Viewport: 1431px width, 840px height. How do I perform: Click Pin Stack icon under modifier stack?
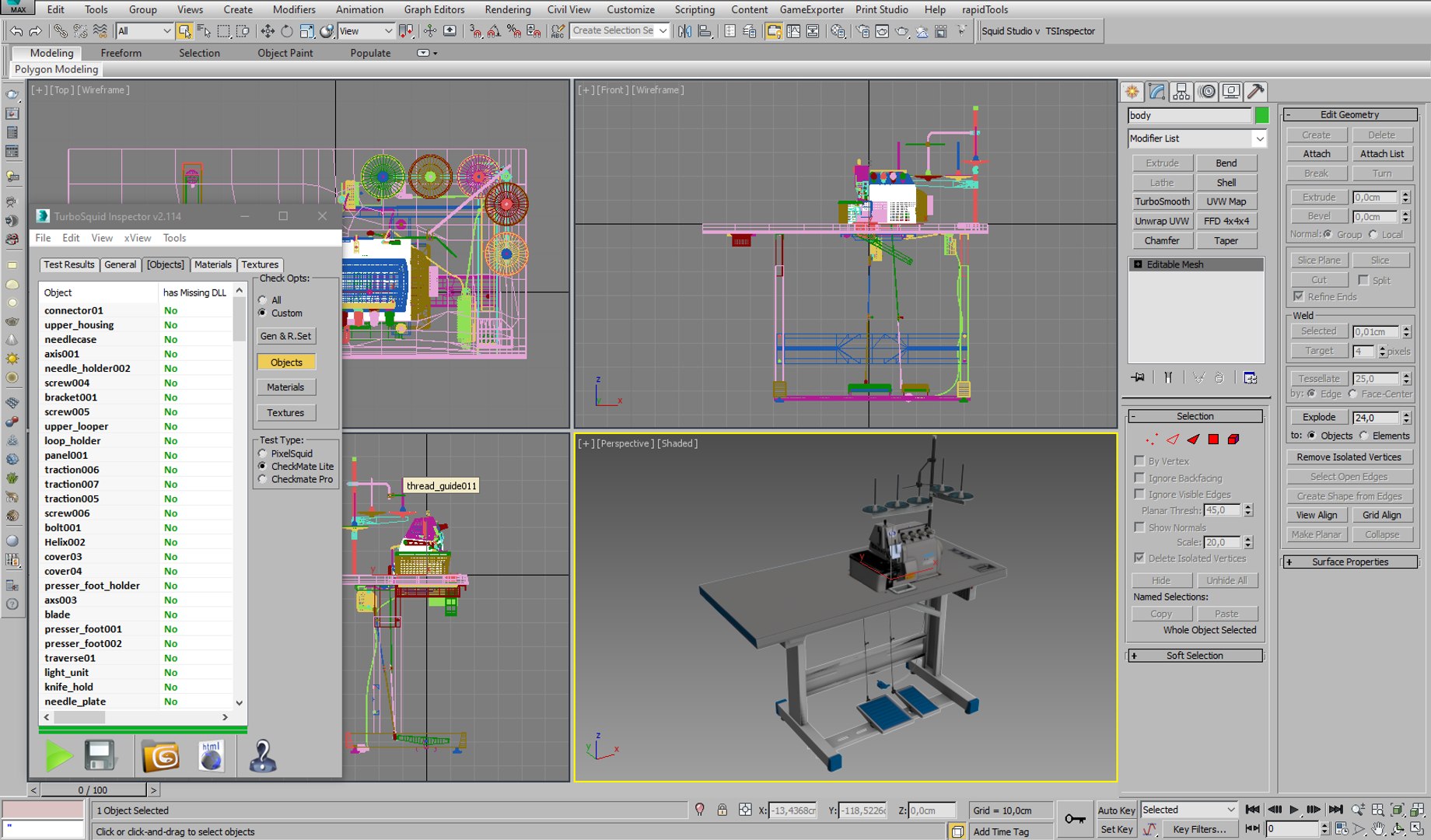pyautogui.click(x=1138, y=378)
